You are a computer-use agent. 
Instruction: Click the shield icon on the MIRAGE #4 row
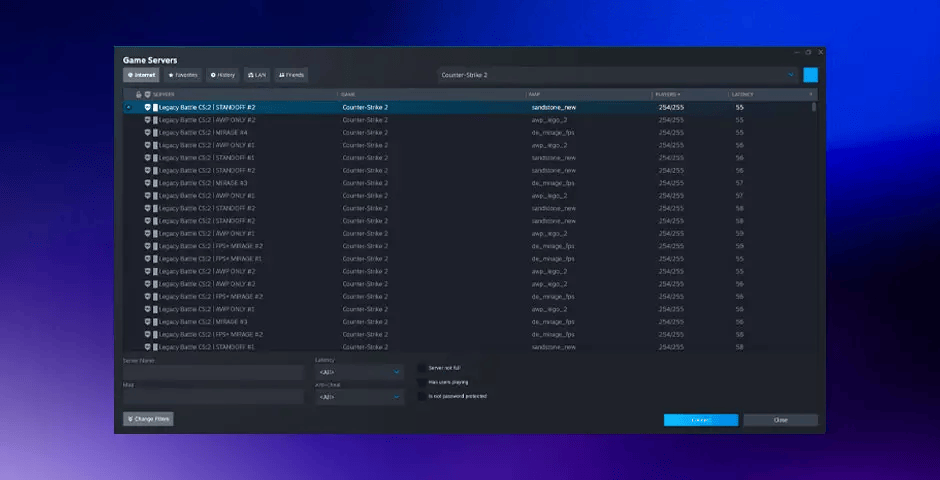(x=147, y=132)
